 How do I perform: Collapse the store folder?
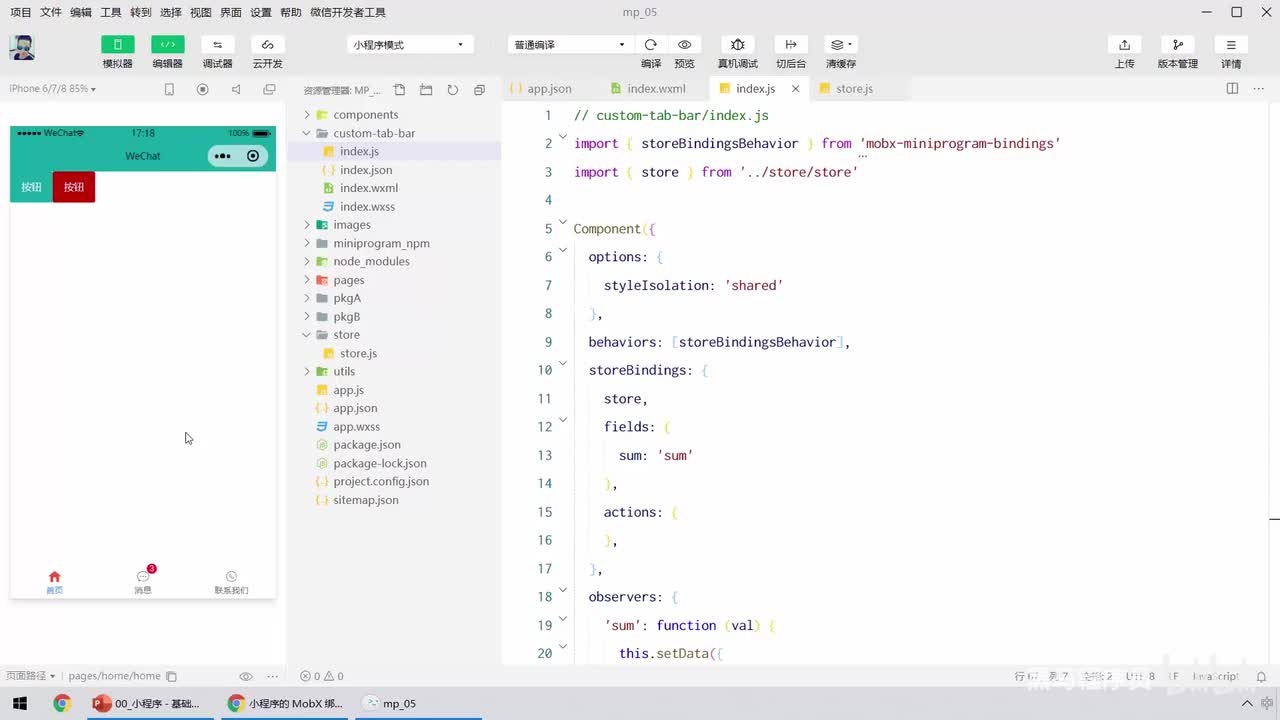(x=307, y=335)
